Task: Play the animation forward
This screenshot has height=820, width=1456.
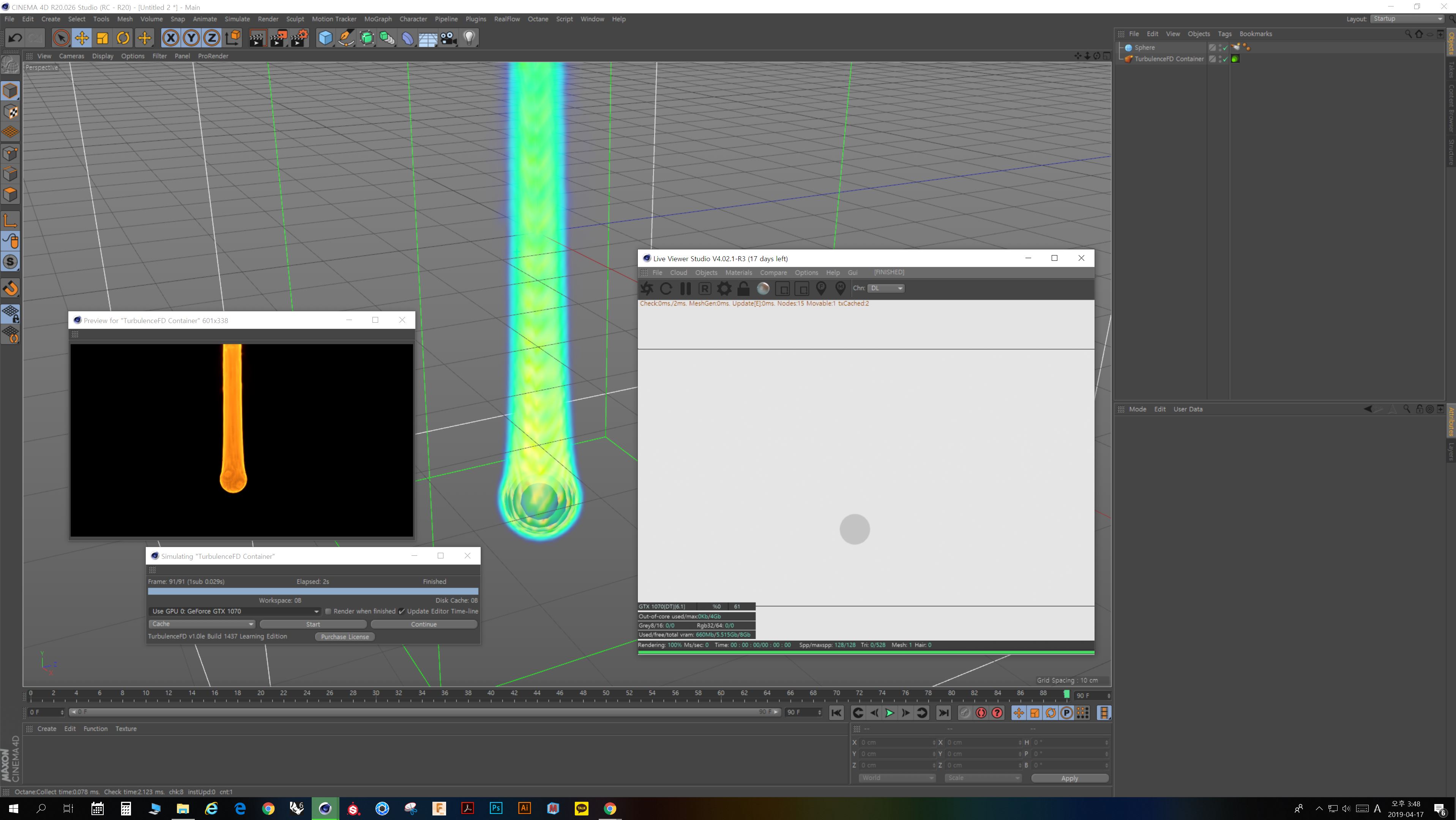Action: coord(889,713)
